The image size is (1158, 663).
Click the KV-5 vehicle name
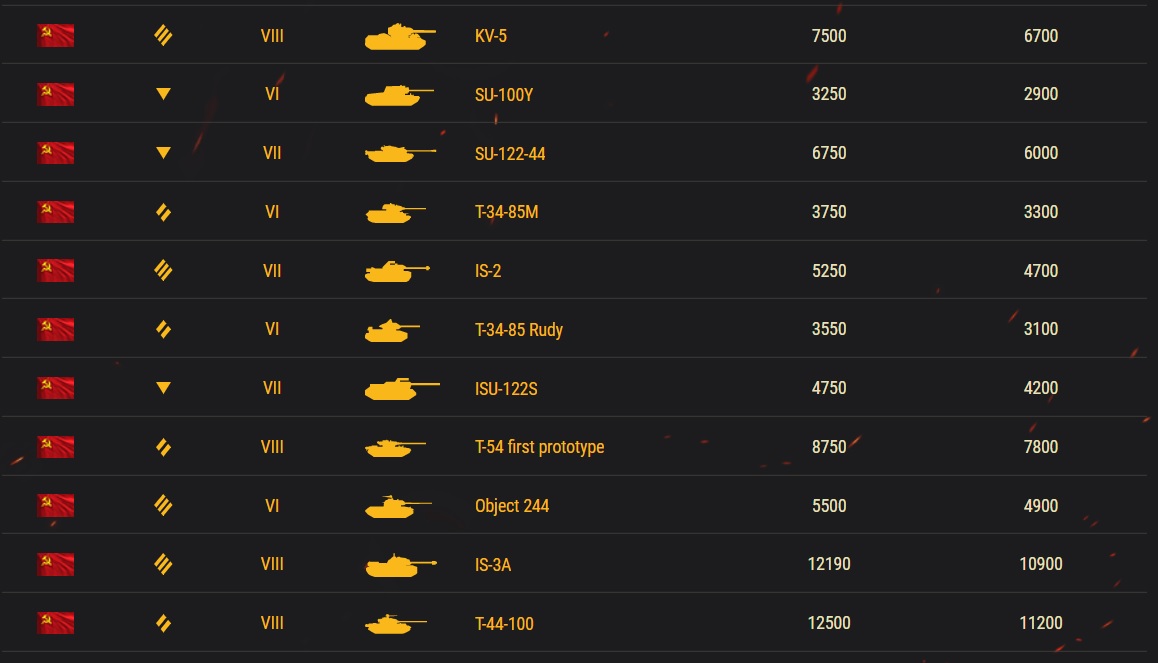point(490,36)
